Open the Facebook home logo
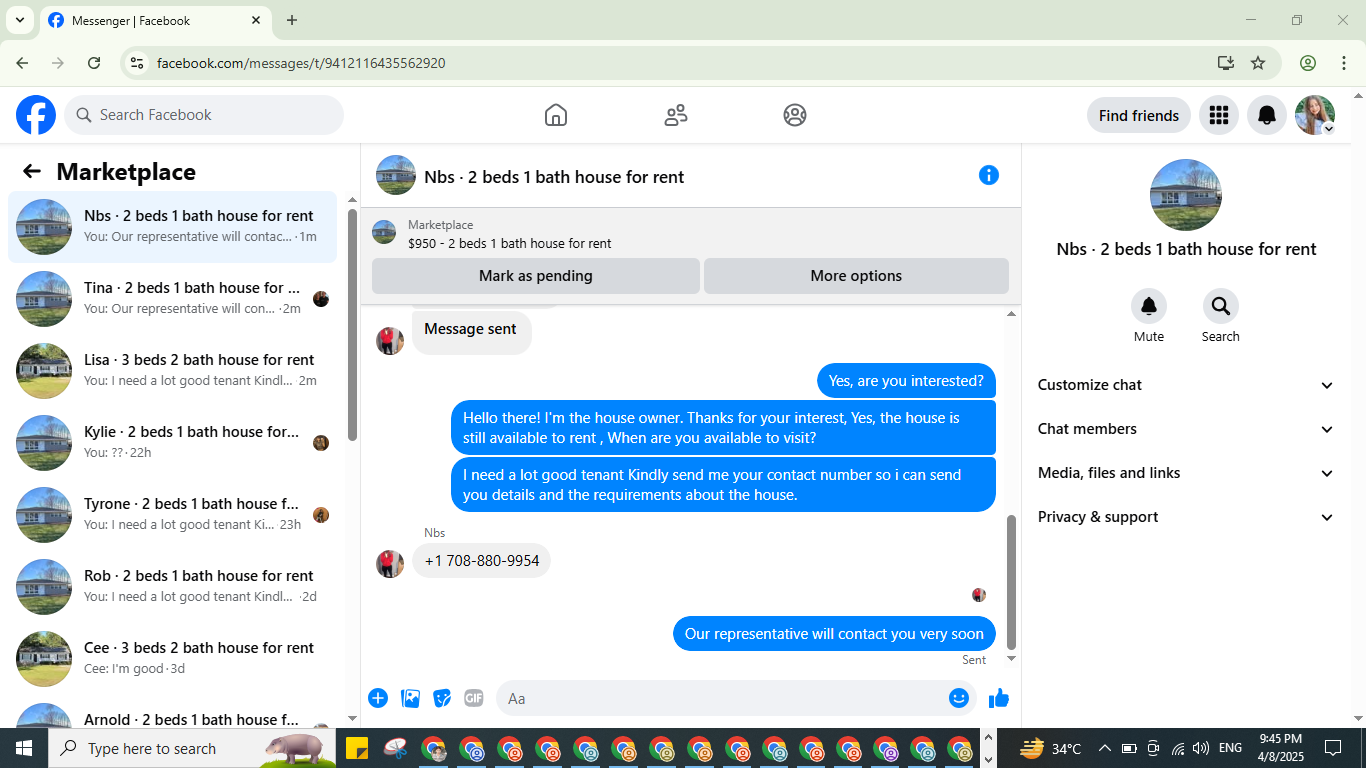 (36, 115)
